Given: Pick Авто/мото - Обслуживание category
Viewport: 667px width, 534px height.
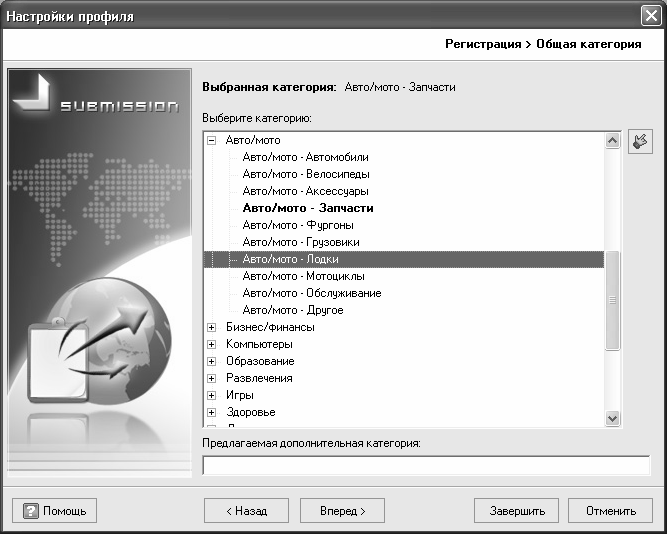Looking at the screenshot, I should 311,293.
